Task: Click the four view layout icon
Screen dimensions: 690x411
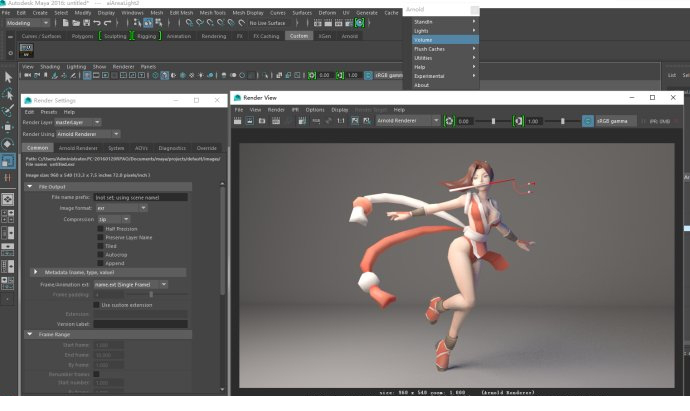Action: coord(7,217)
